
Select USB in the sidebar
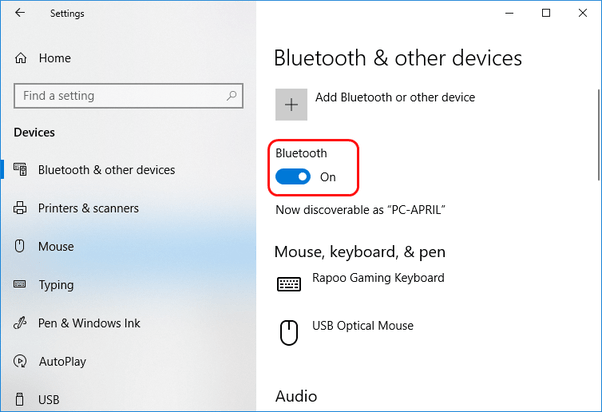[x=49, y=400]
